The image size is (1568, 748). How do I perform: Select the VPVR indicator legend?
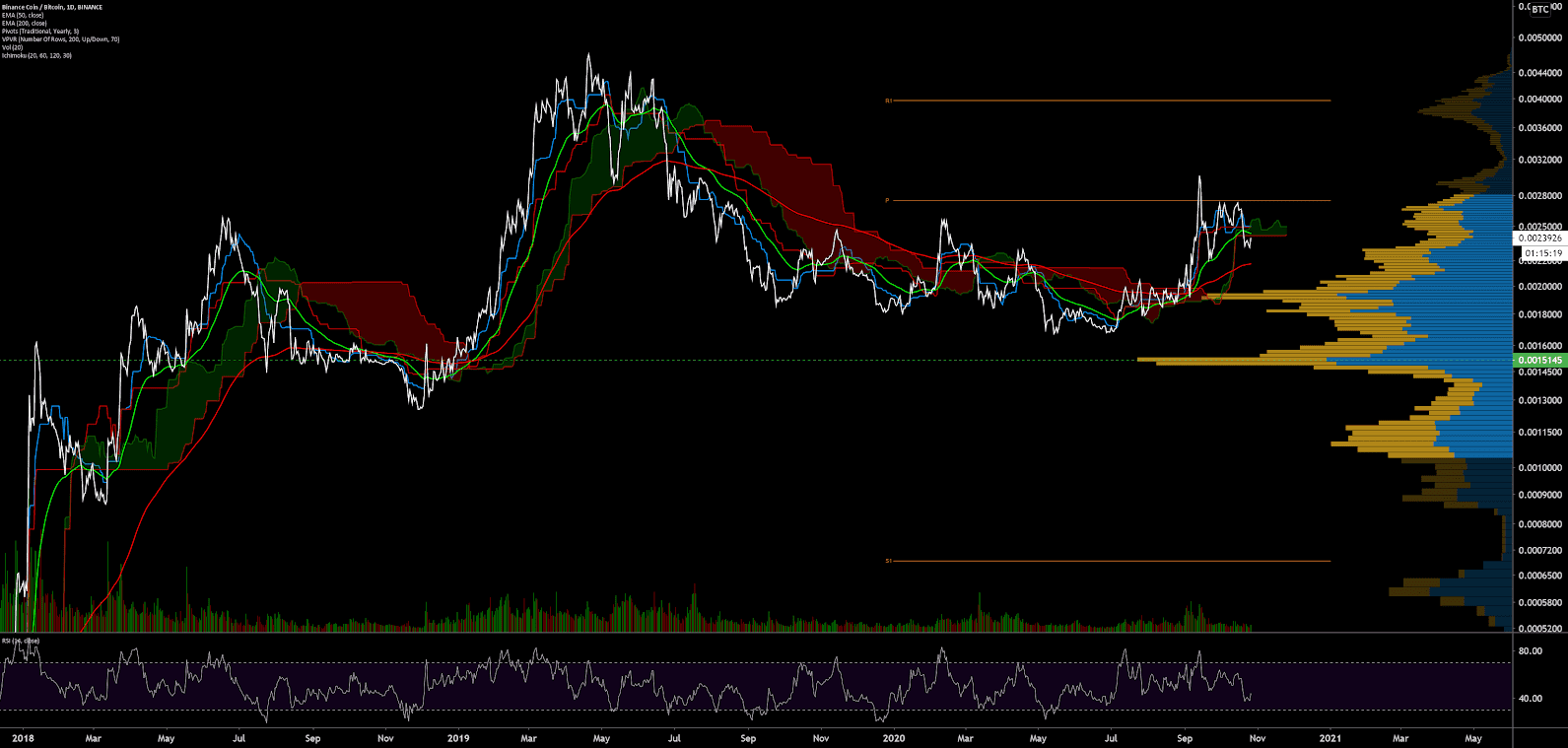coord(60,39)
